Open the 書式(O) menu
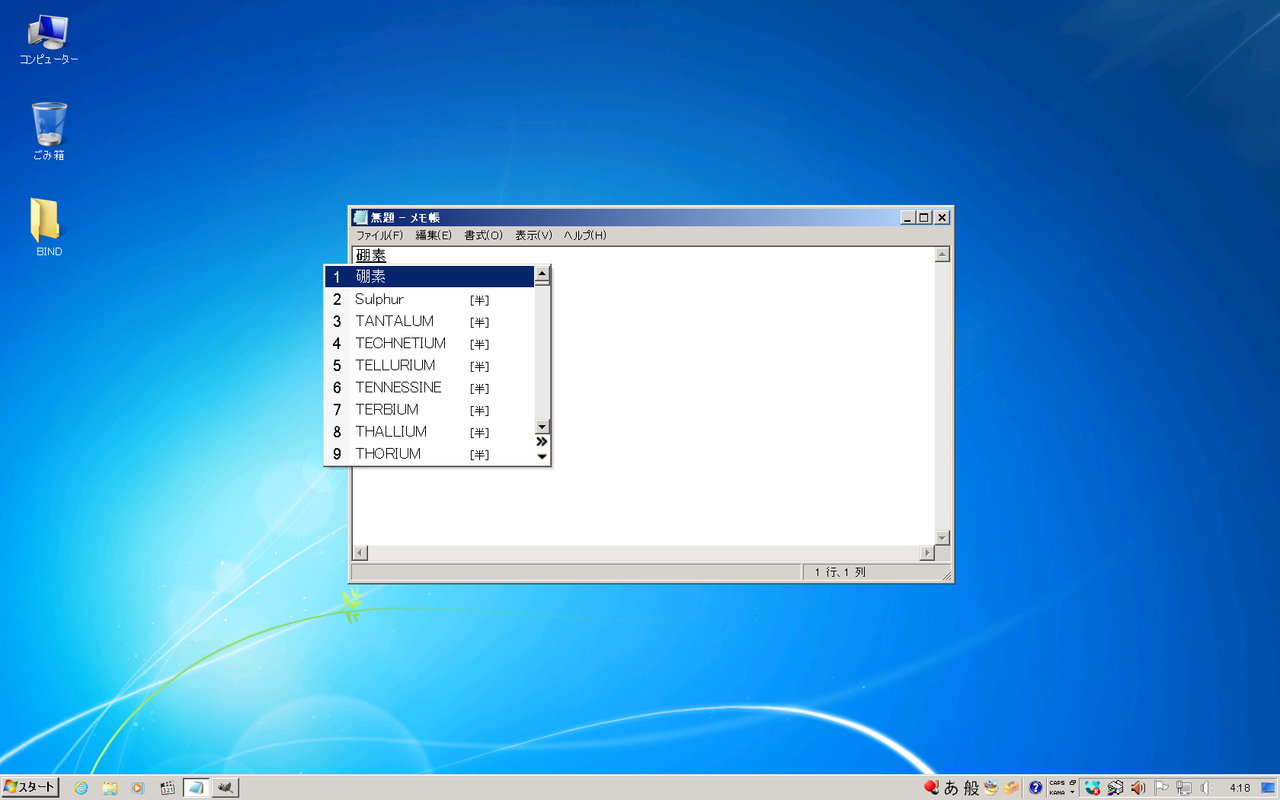This screenshot has width=1280, height=800. pos(484,236)
